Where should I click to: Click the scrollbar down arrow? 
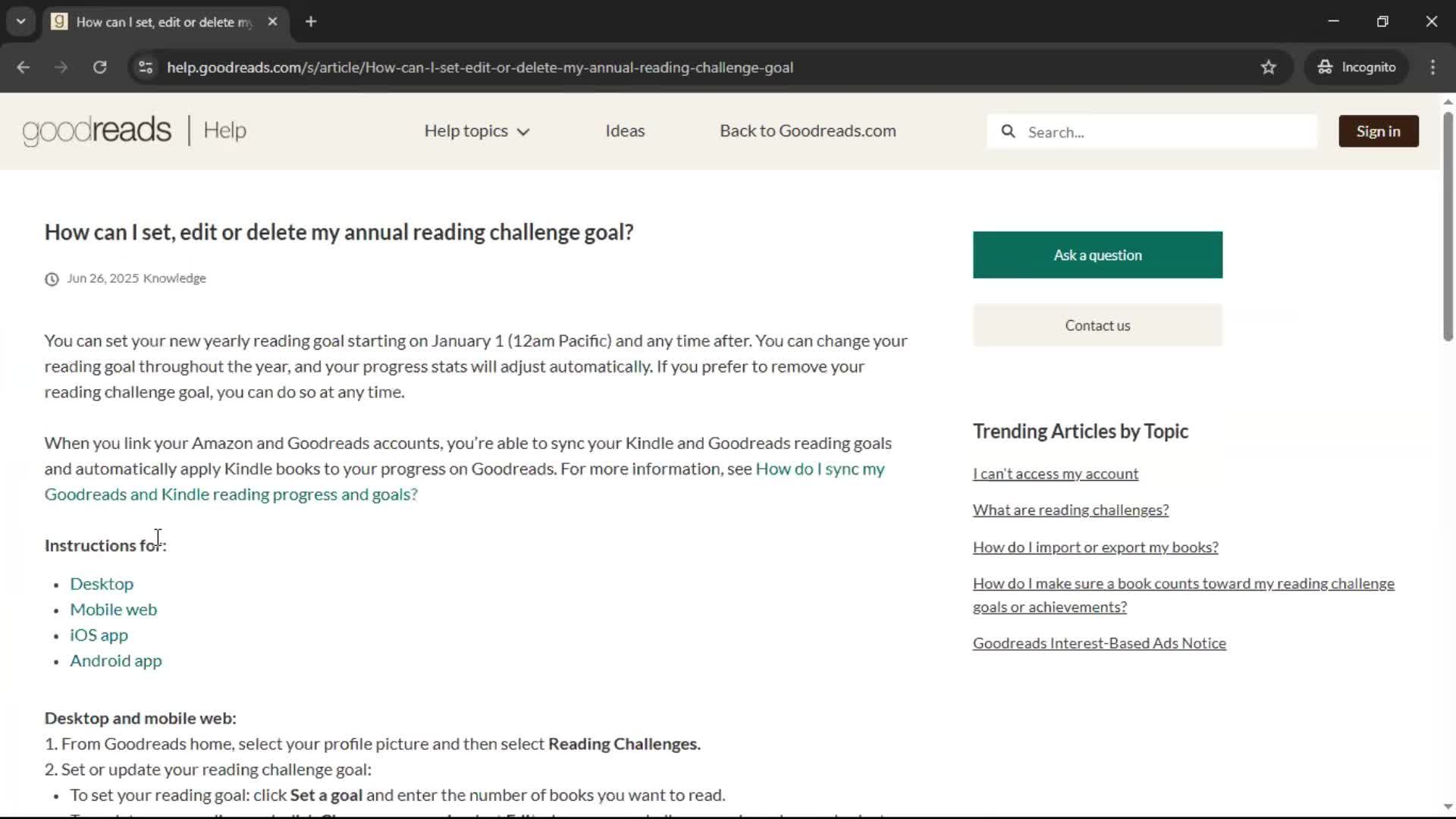click(1448, 807)
